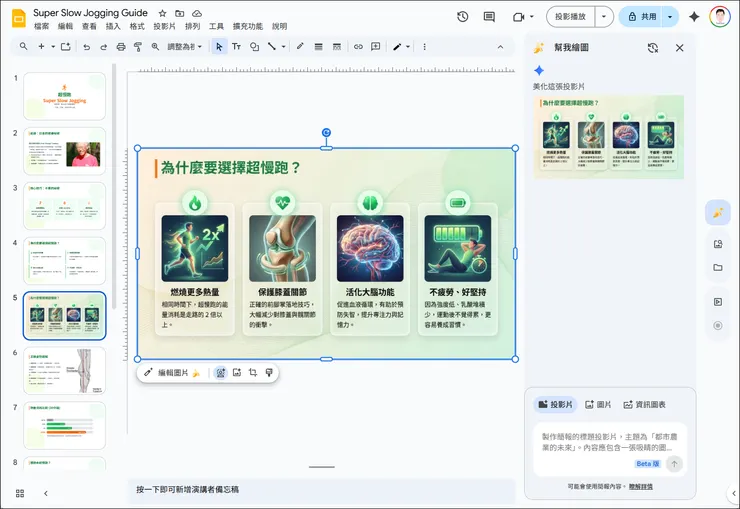Click the zoom tool icon
Viewport: 740px width, 509px height.
155,46
